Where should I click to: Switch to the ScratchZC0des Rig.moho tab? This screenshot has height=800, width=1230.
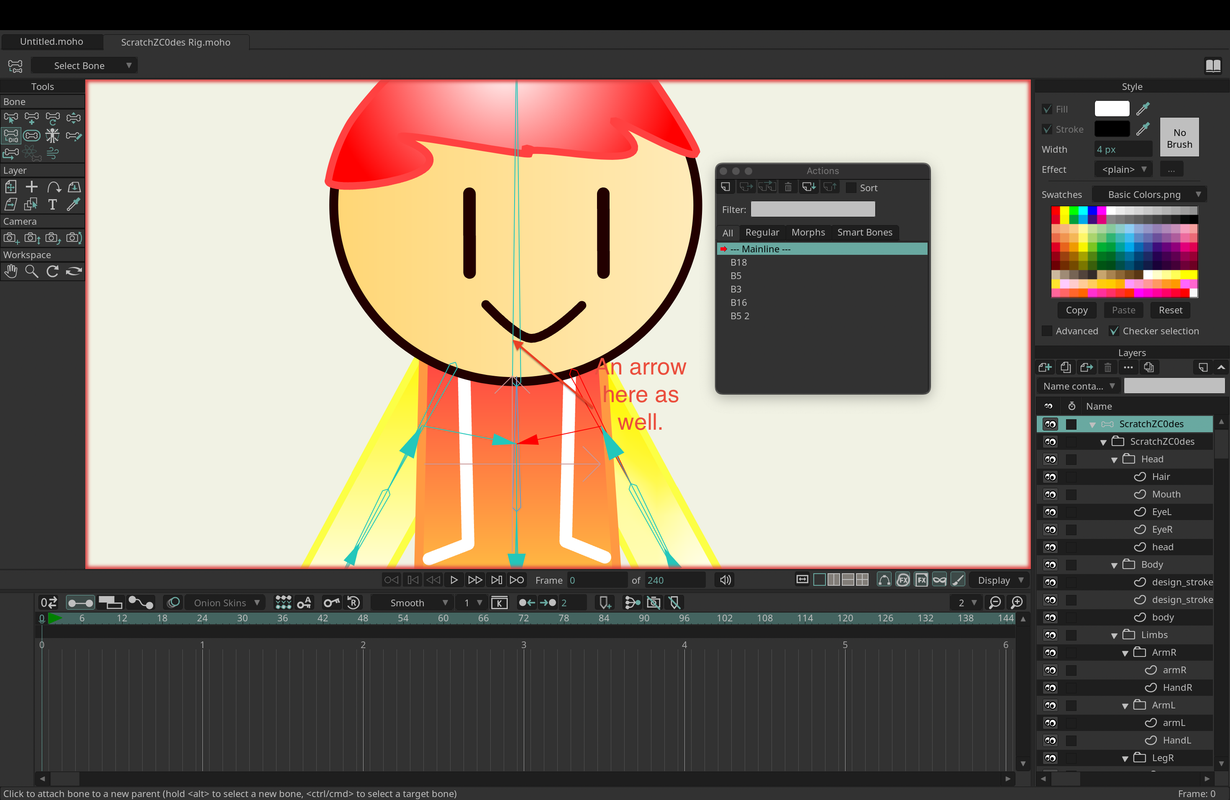pos(175,42)
